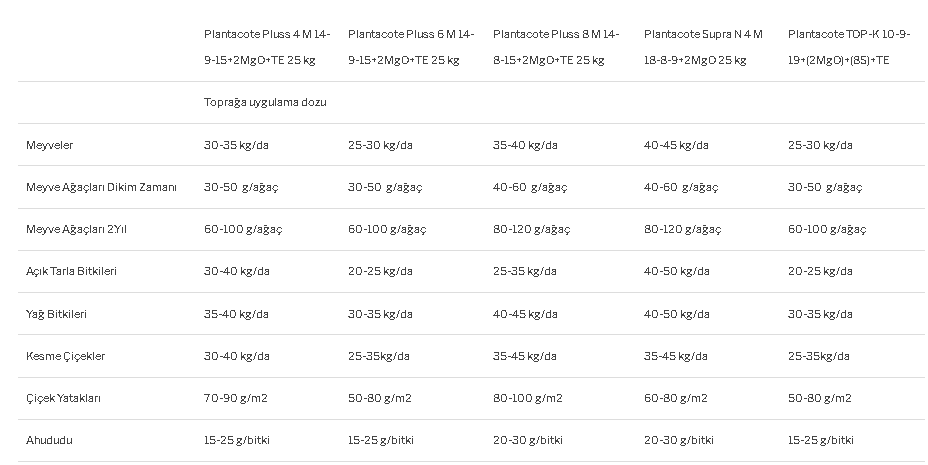Select the Plantacote Pluss 6 M column header
Image resolution: width=928 pixels, height=465 pixels.
[411, 47]
